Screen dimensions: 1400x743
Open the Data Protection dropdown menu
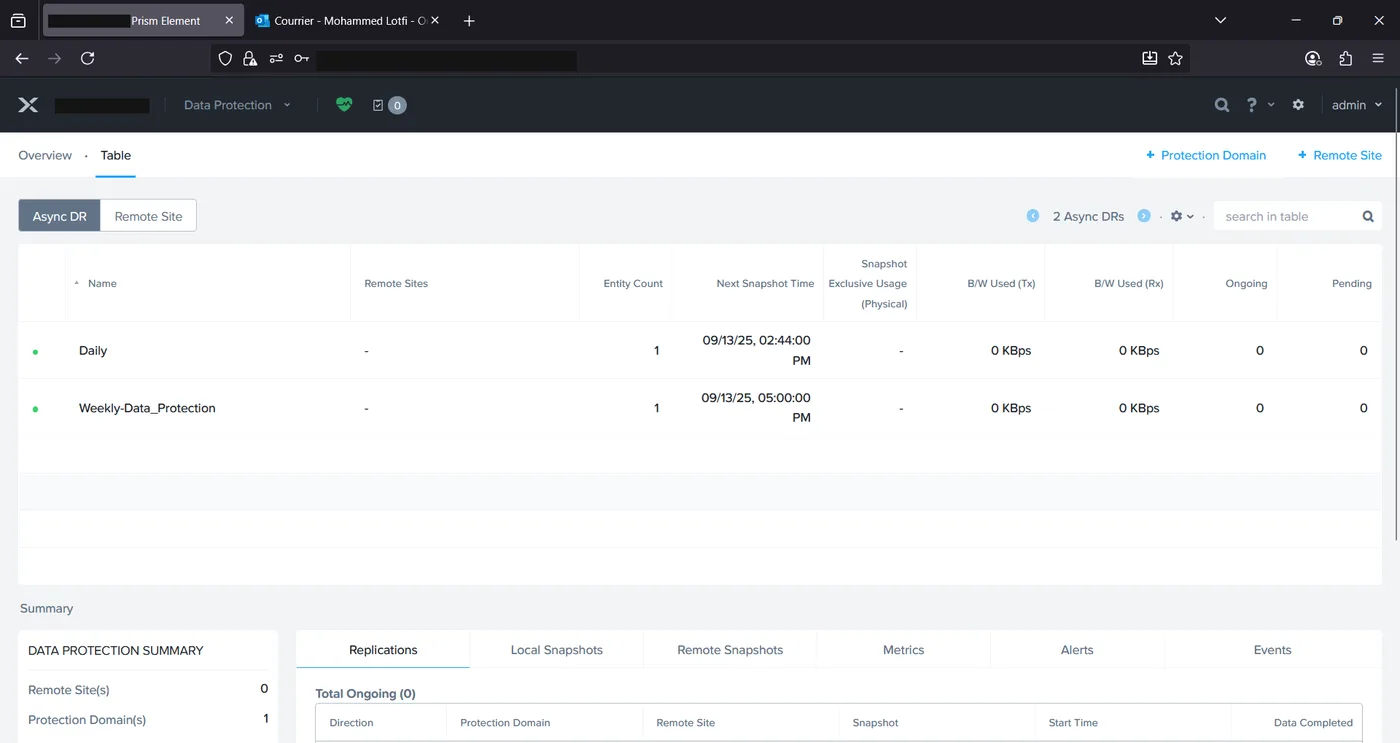pyautogui.click(x=237, y=105)
